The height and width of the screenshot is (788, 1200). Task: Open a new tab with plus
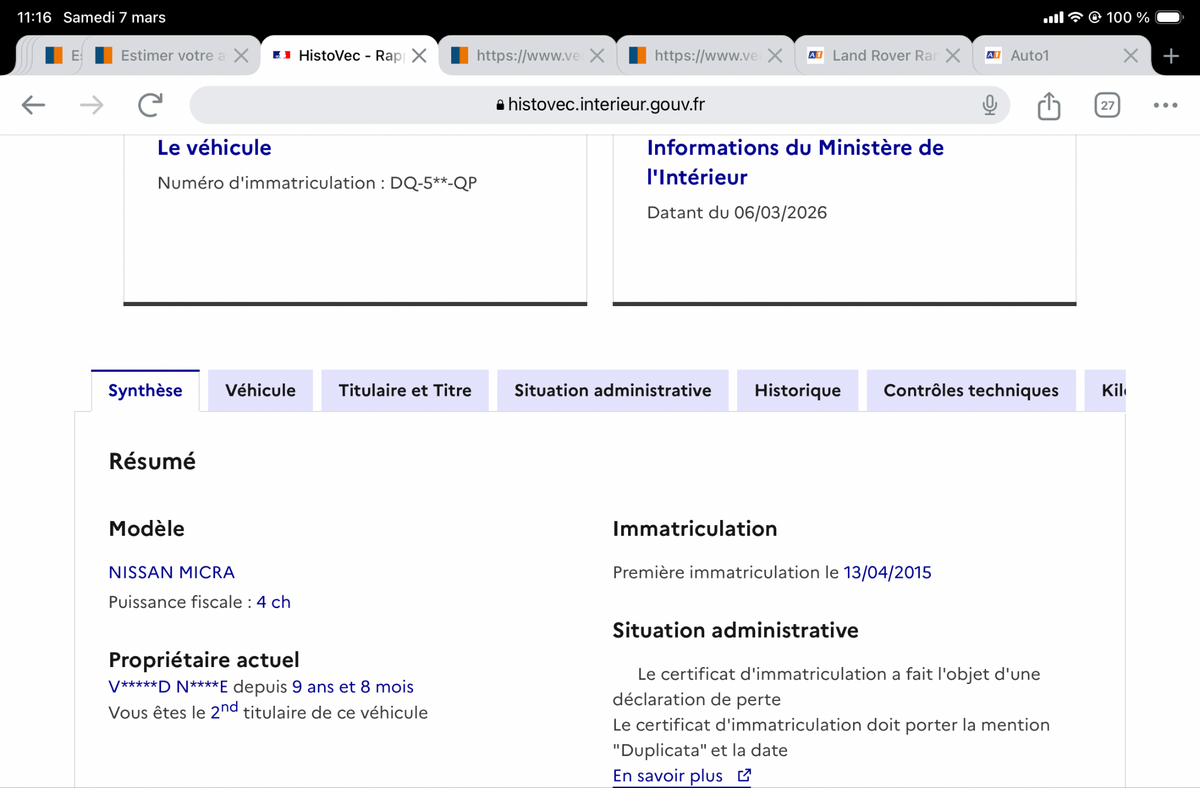(x=1171, y=56)
